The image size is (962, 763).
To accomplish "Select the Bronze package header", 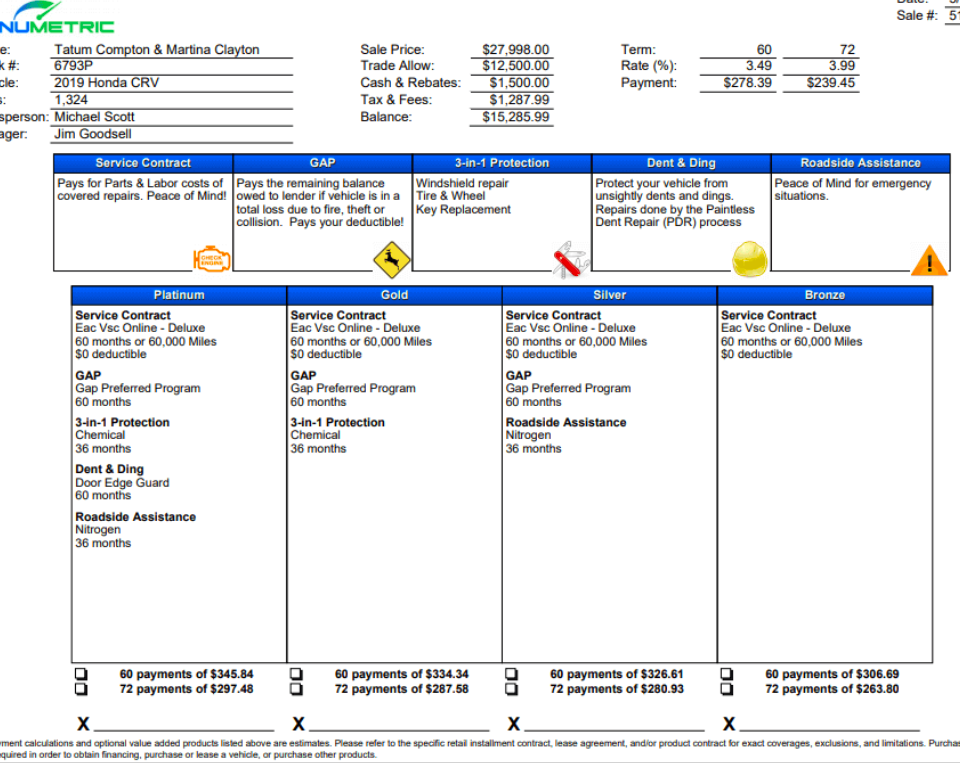I will click(x=825, y=295).
